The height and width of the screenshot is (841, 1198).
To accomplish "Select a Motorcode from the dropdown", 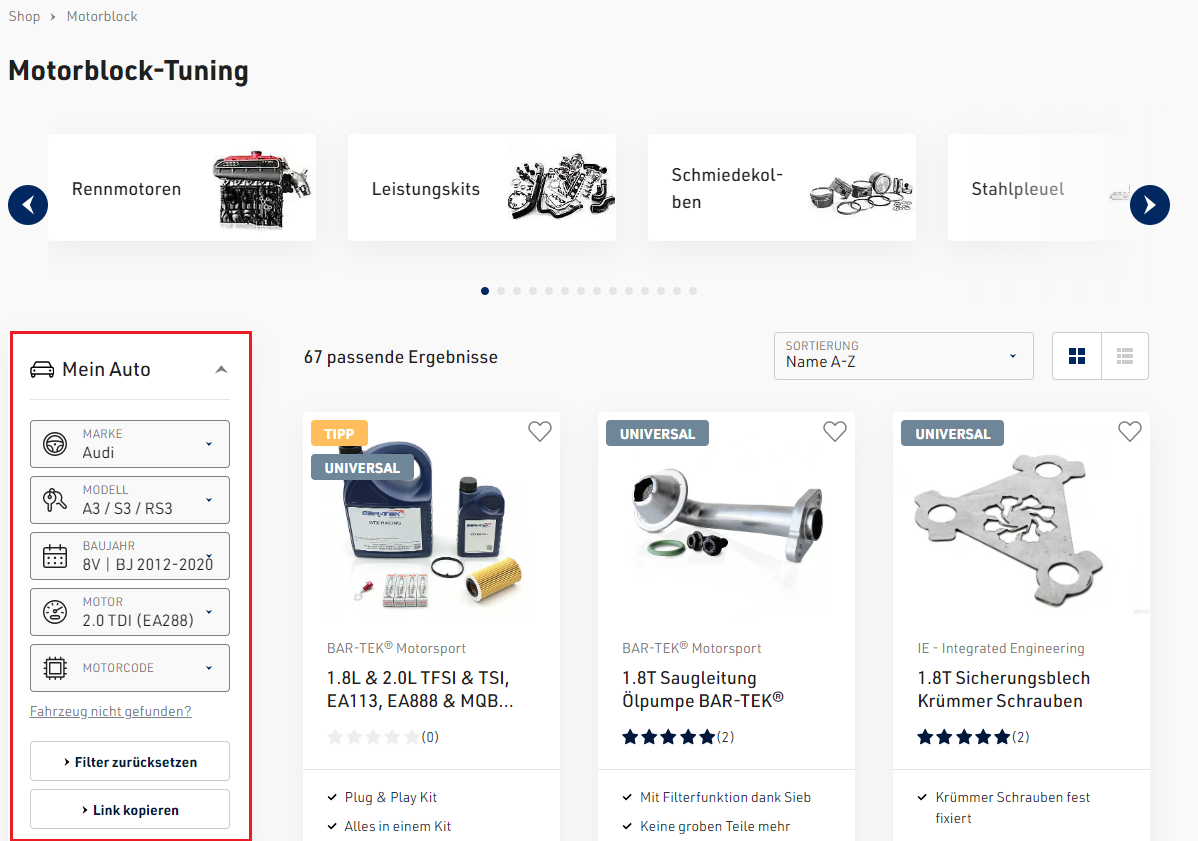I will 130,668.
